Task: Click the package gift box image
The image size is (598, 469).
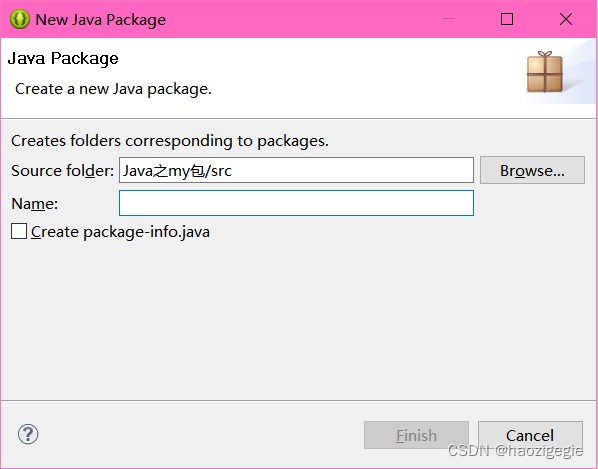Action: (545, 72)
